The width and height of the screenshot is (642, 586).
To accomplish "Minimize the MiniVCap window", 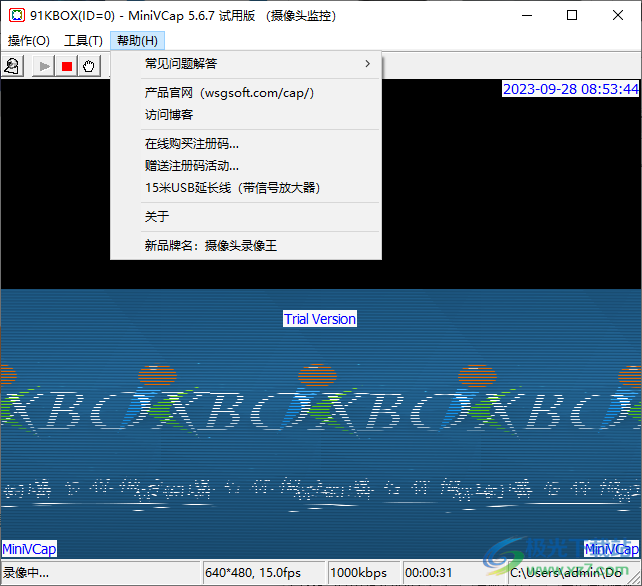I will pyautogui.click(x=527, y=16).
